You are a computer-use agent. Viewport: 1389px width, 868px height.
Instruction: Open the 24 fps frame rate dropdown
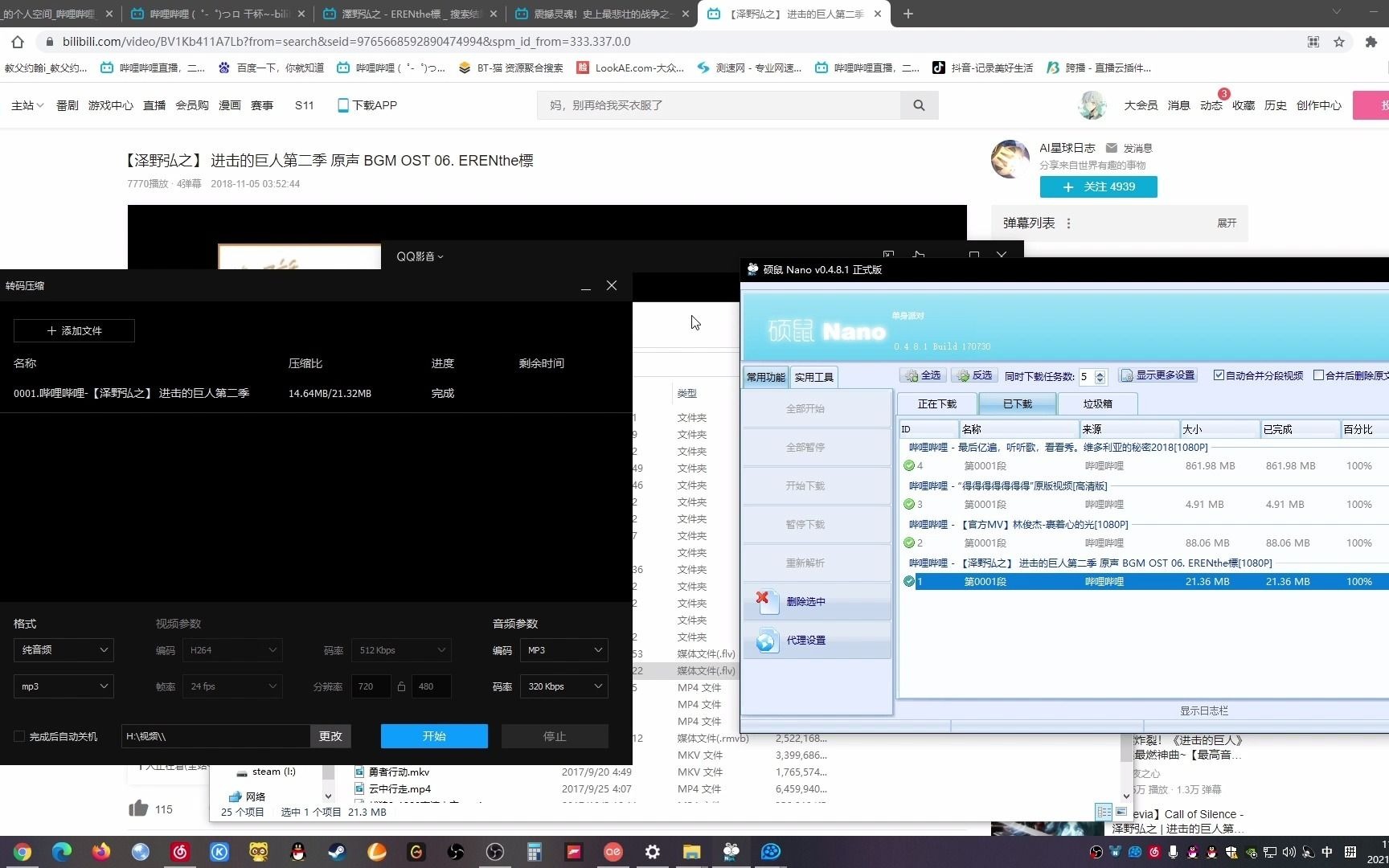point(232,686)
